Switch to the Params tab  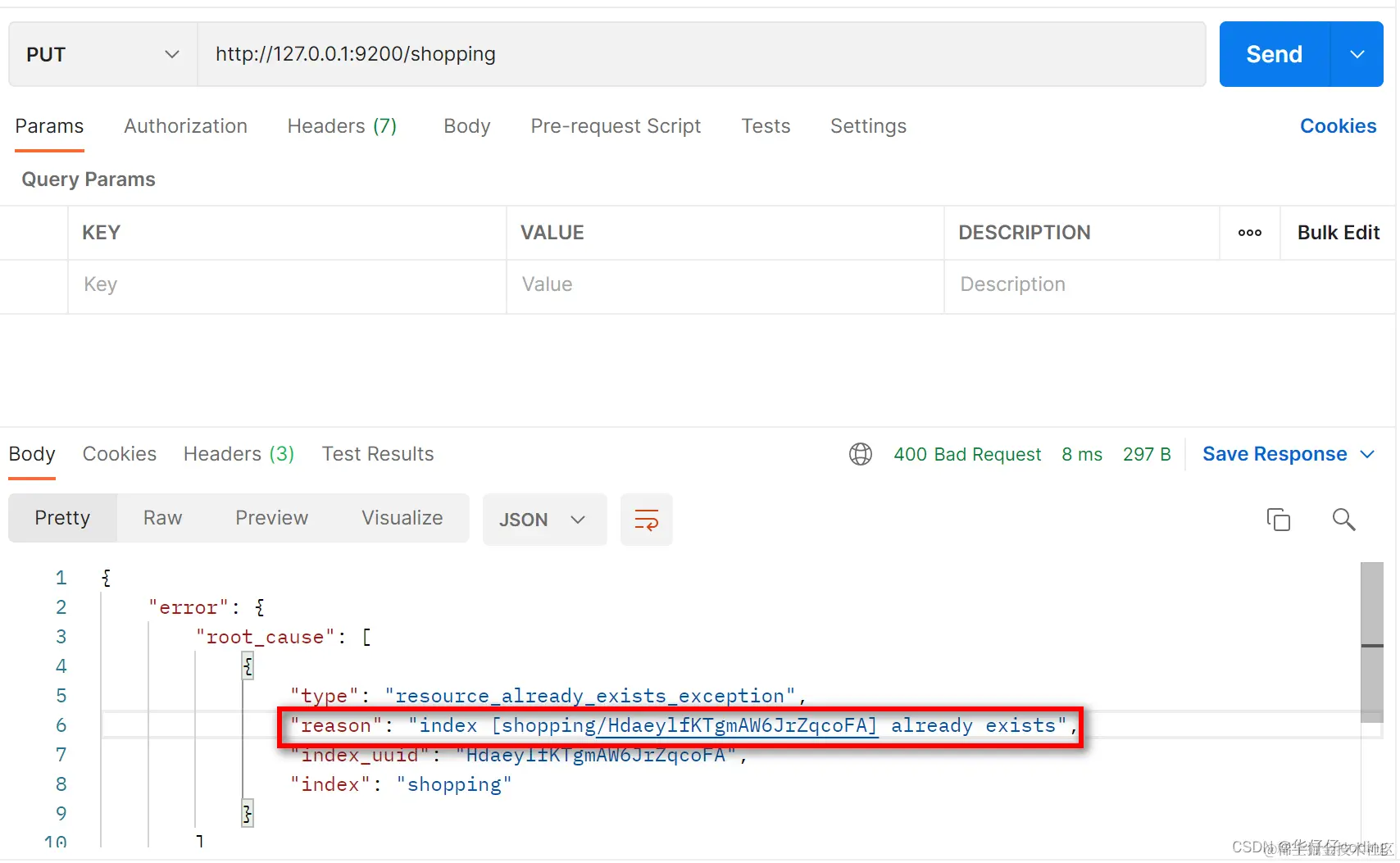coord(49,126)
